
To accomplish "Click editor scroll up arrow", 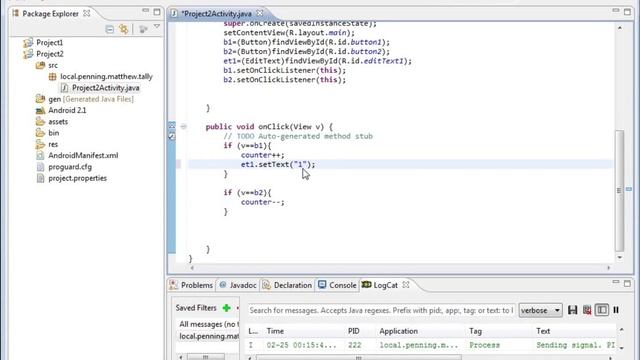I will point(620,28).
